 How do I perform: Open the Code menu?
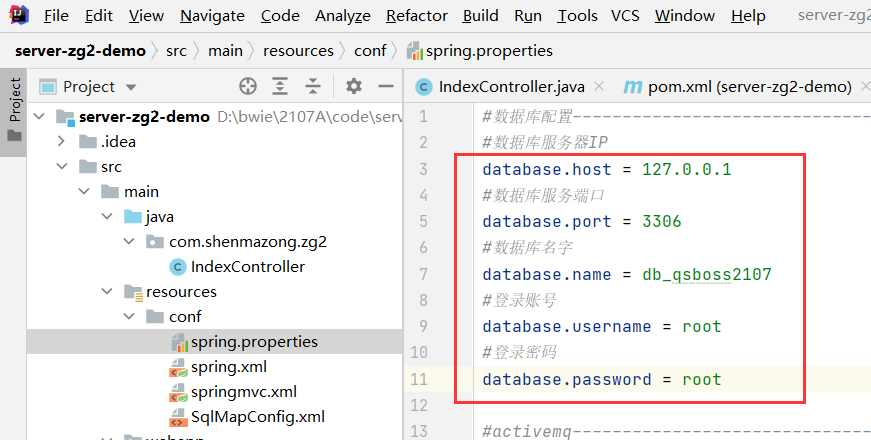280,16
